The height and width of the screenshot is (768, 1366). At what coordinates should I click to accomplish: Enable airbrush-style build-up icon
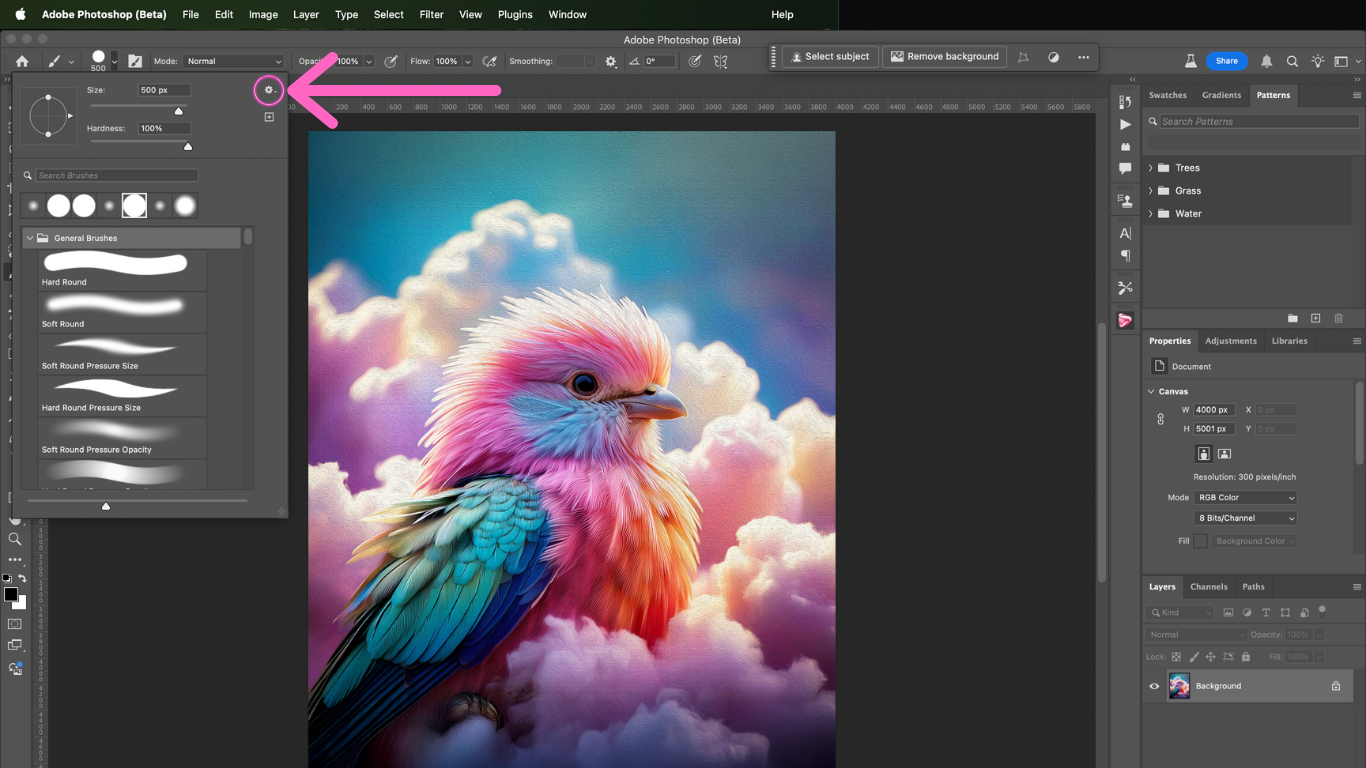(x=489, y=61)
